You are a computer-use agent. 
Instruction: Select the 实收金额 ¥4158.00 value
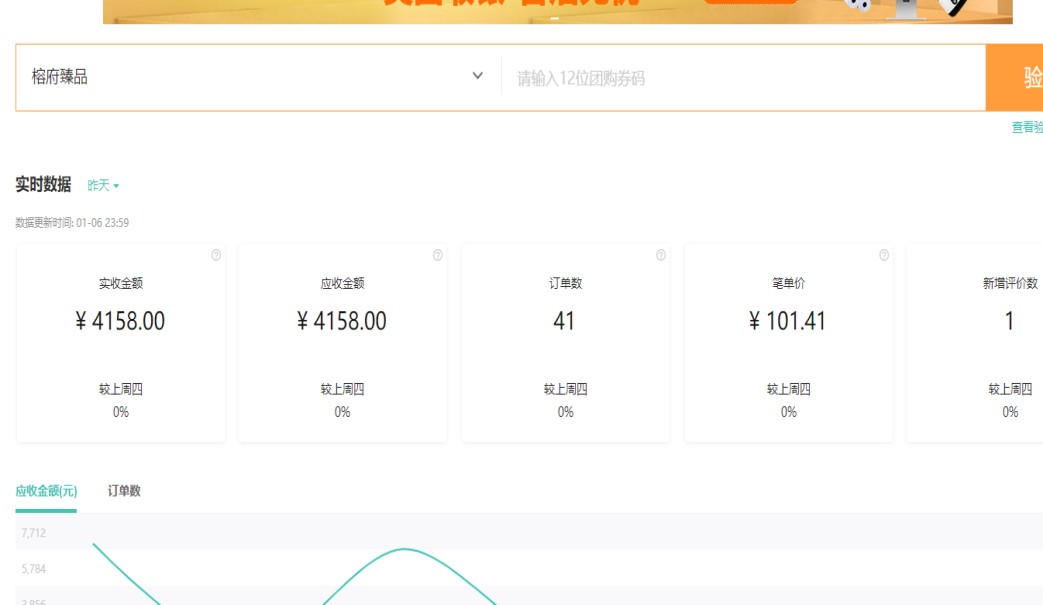point(121,321)
